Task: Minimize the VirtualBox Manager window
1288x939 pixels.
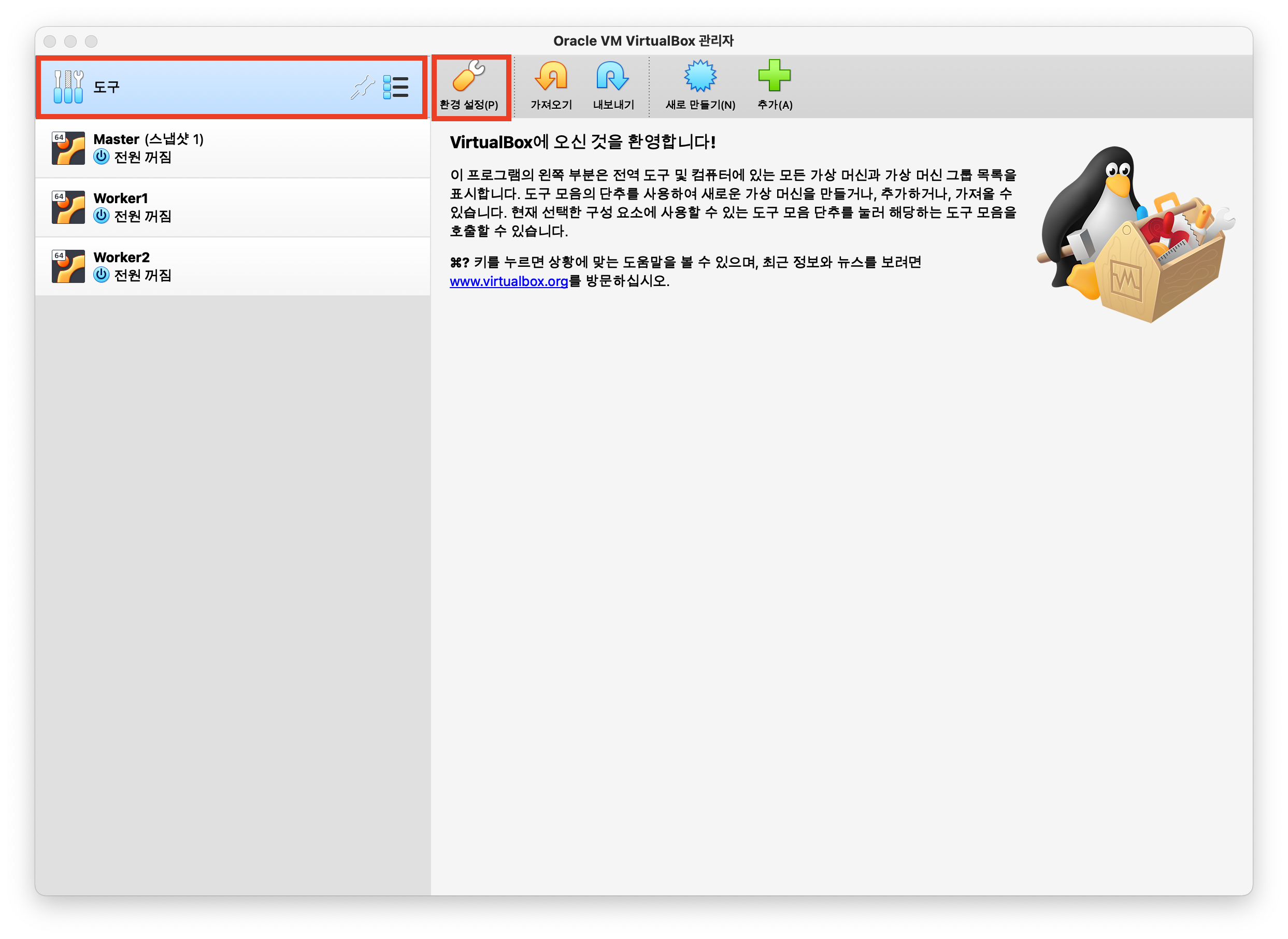Action: [x=70, y=41]
